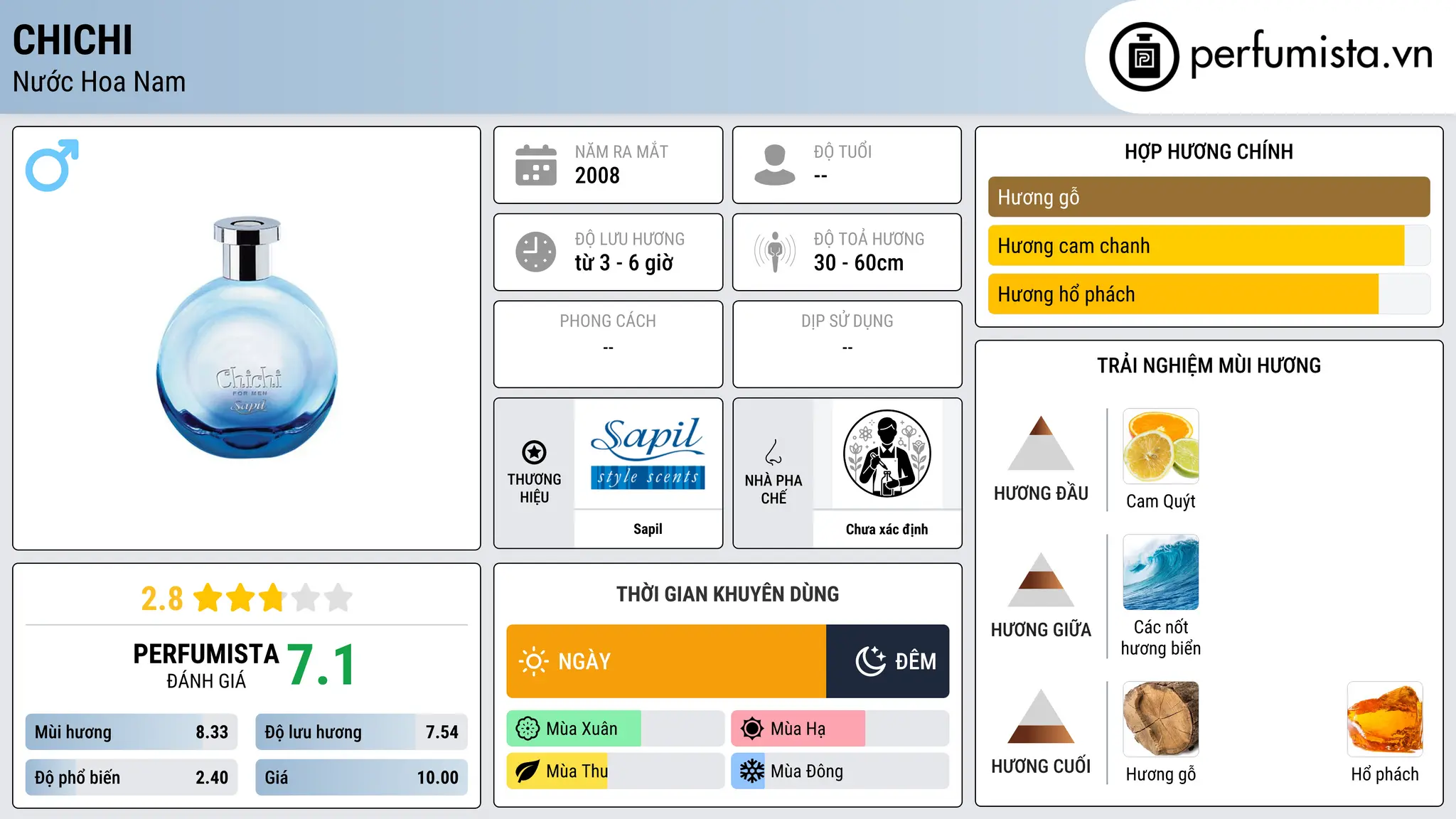Screen dimensions: 1456x819
Task: Click the Mùa Hạ season bar
Action: 840,729
